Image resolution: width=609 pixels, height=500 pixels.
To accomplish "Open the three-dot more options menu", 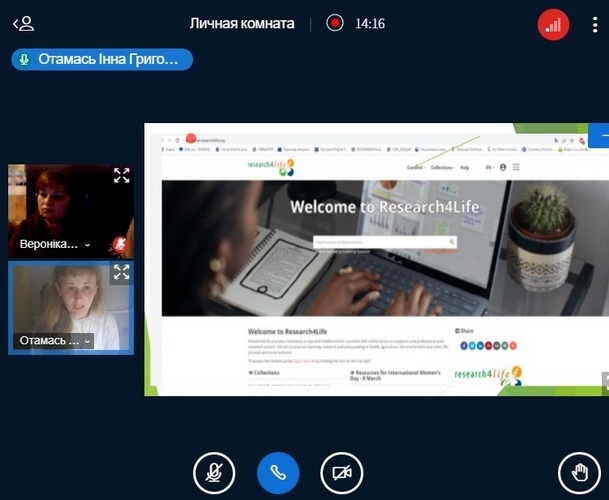I will 594,24.
